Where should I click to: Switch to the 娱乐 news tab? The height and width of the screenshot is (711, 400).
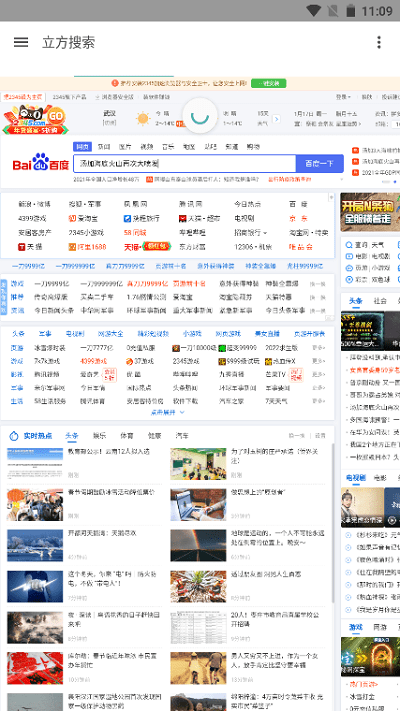[99, 436]
